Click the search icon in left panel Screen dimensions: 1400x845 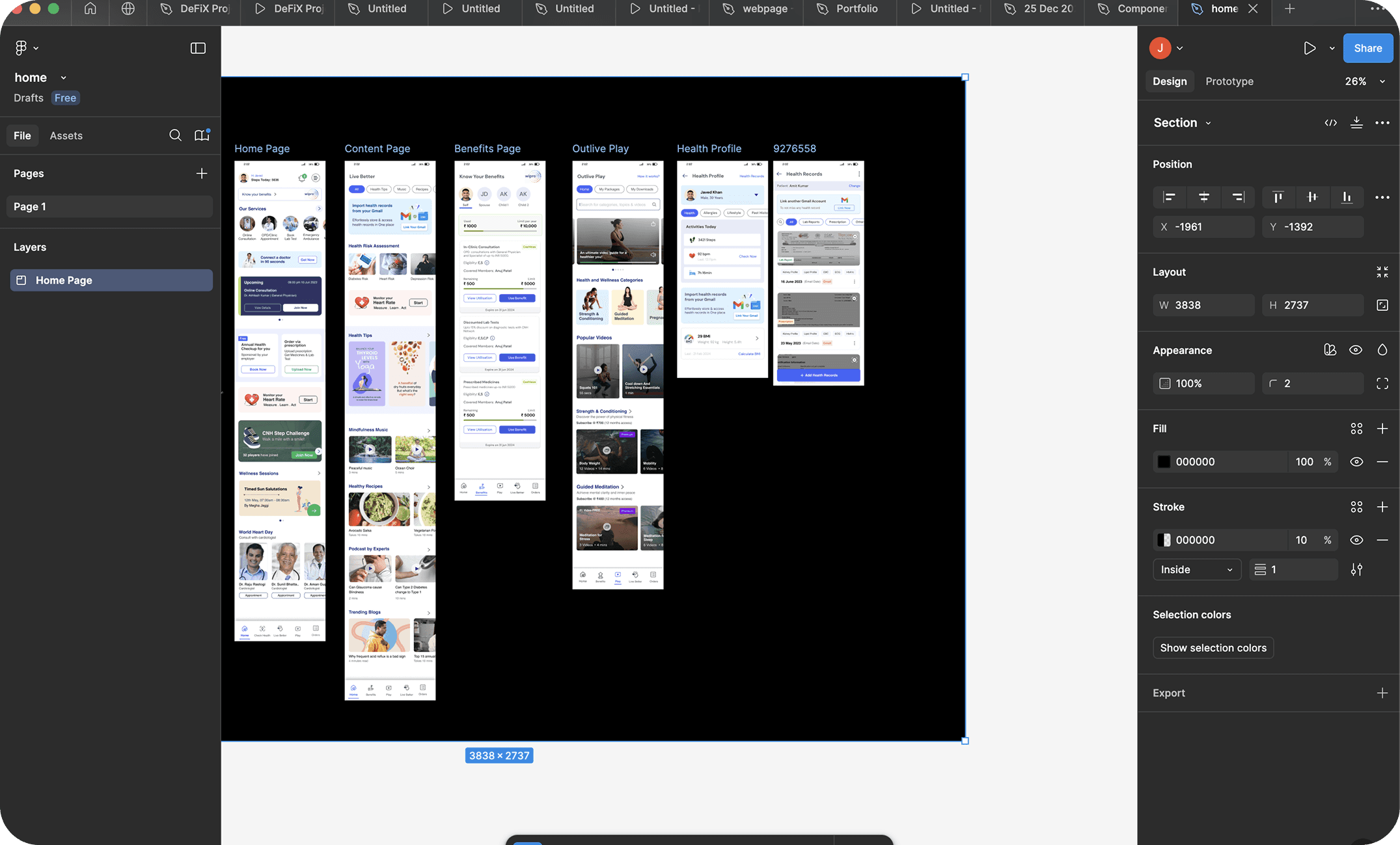(175, 135)
